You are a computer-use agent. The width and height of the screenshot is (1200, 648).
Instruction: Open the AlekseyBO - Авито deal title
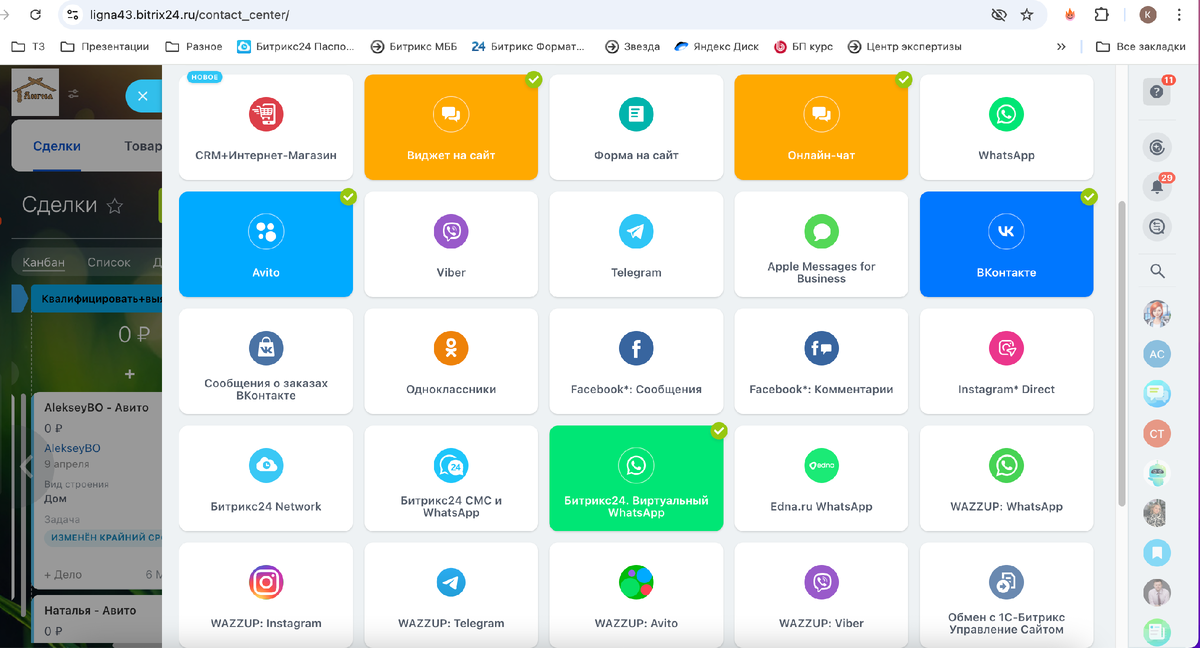(x=96, y=408)
